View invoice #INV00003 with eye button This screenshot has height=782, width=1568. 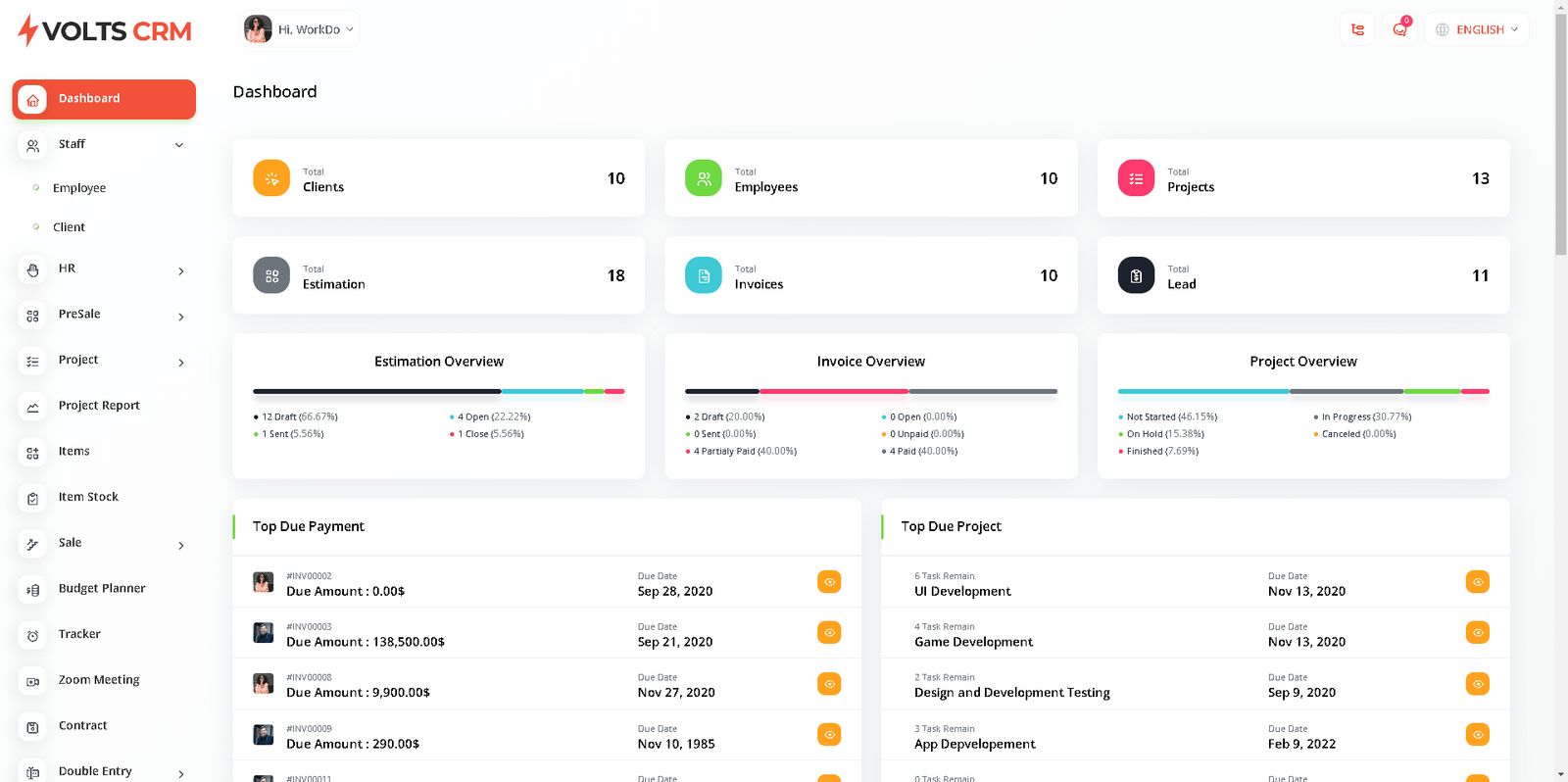pos(829,633)
